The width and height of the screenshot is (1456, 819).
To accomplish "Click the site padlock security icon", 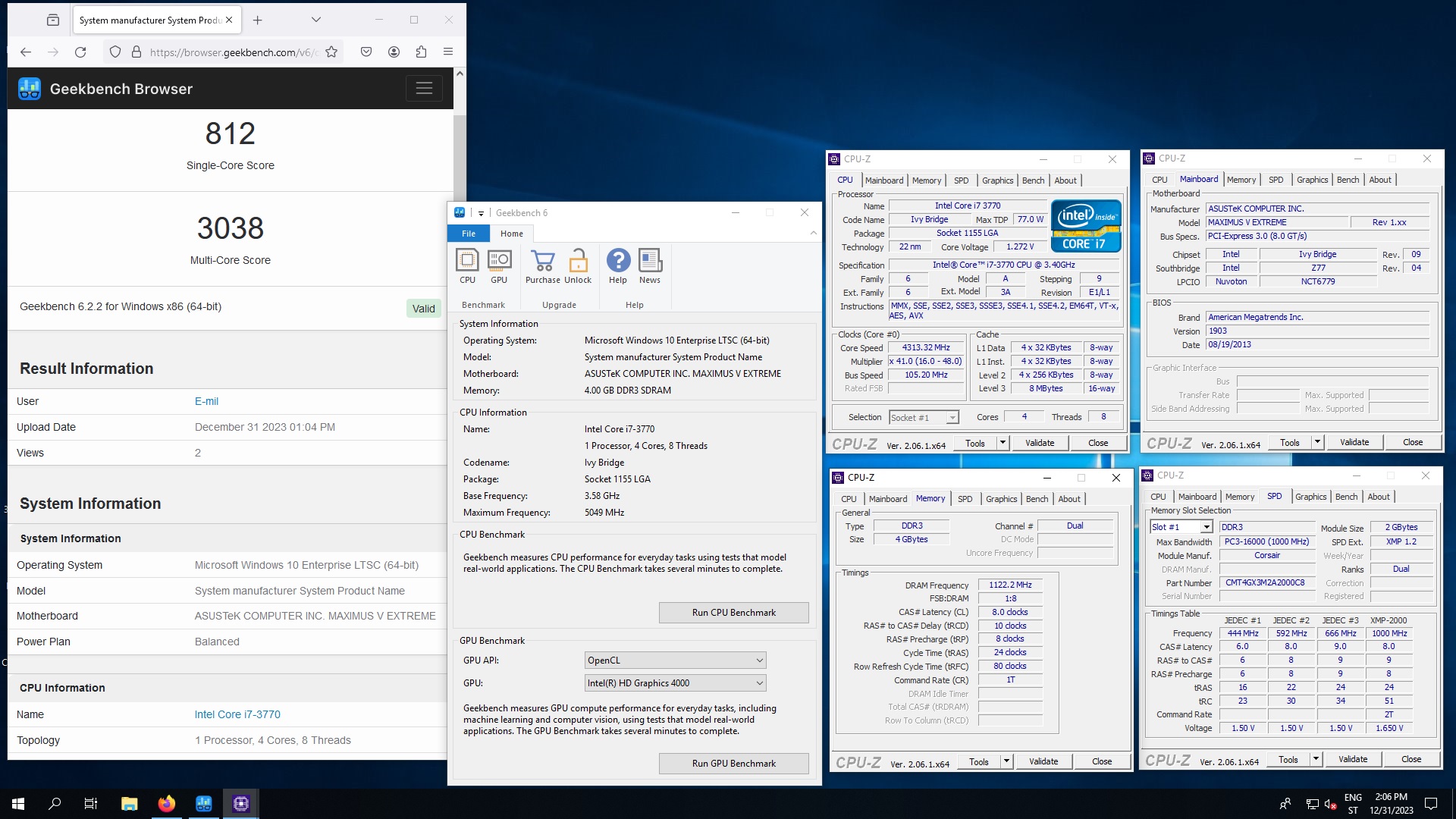I will tap(136, 52).
